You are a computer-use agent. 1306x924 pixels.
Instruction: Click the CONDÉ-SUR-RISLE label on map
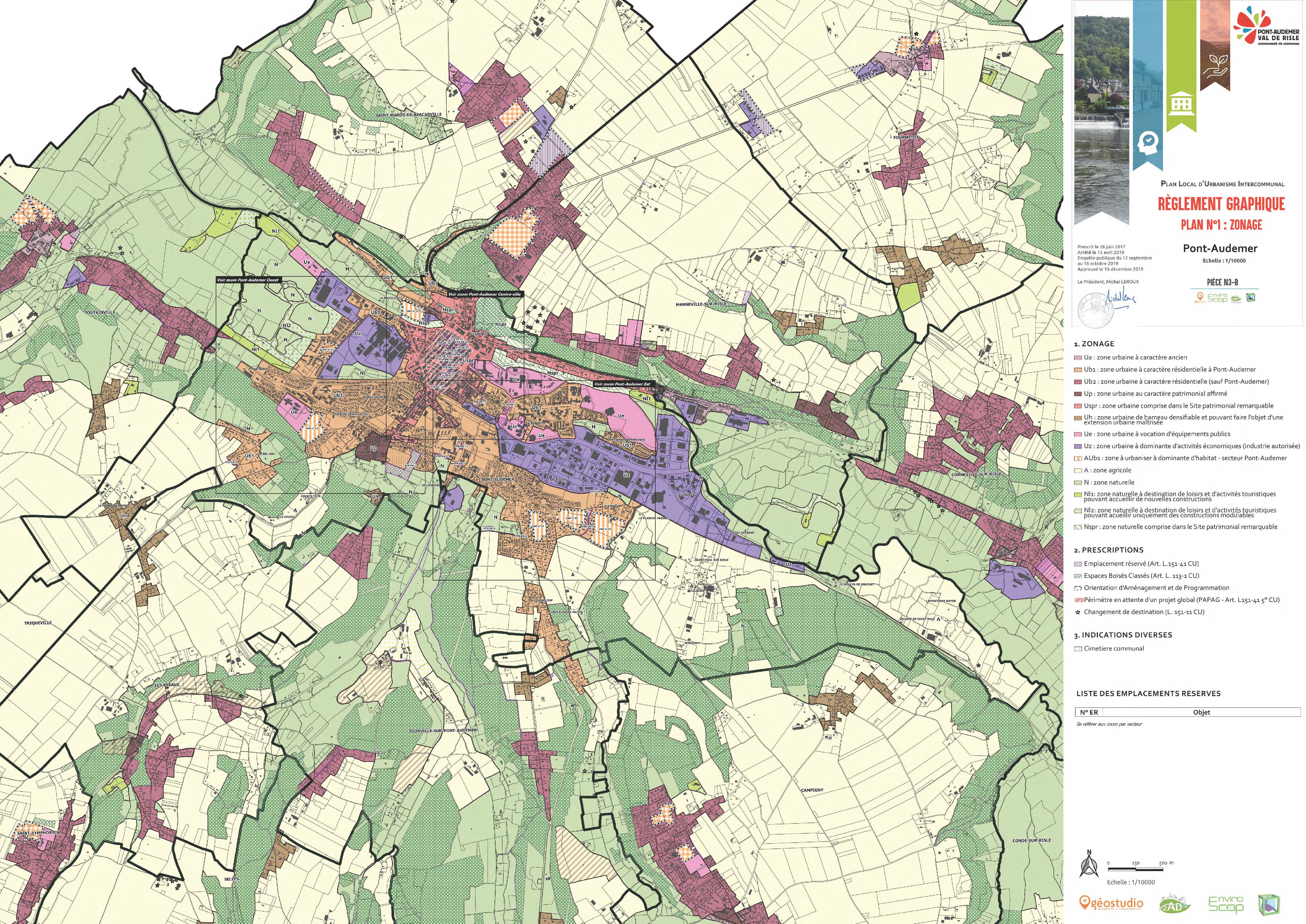point(1031,840)
